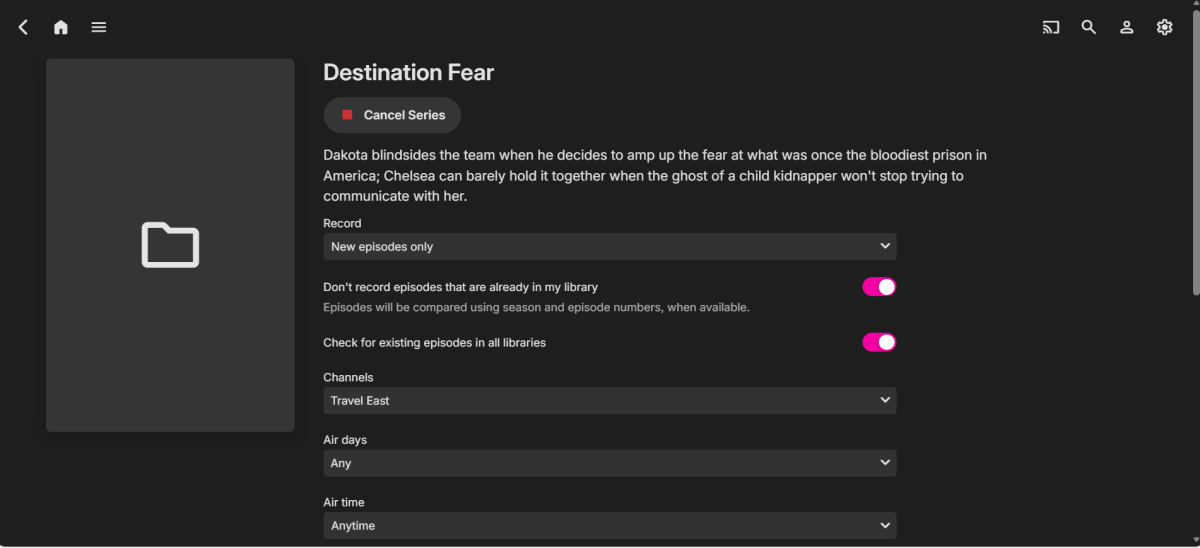Click the red stop icon on Cancel Series
The image size is (1200, 548).
pos(347,115)
